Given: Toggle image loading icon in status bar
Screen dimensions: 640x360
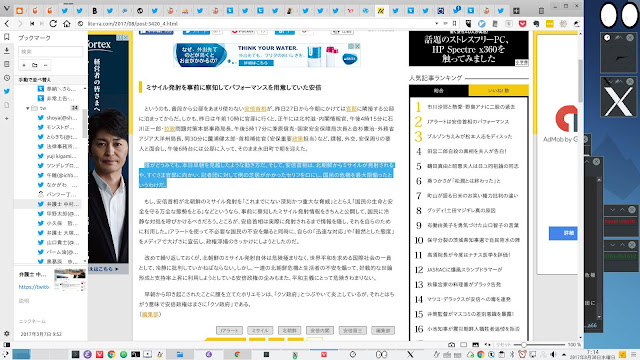Looking at the screenshot, I should pyautogui.click(x=476, y=345).
